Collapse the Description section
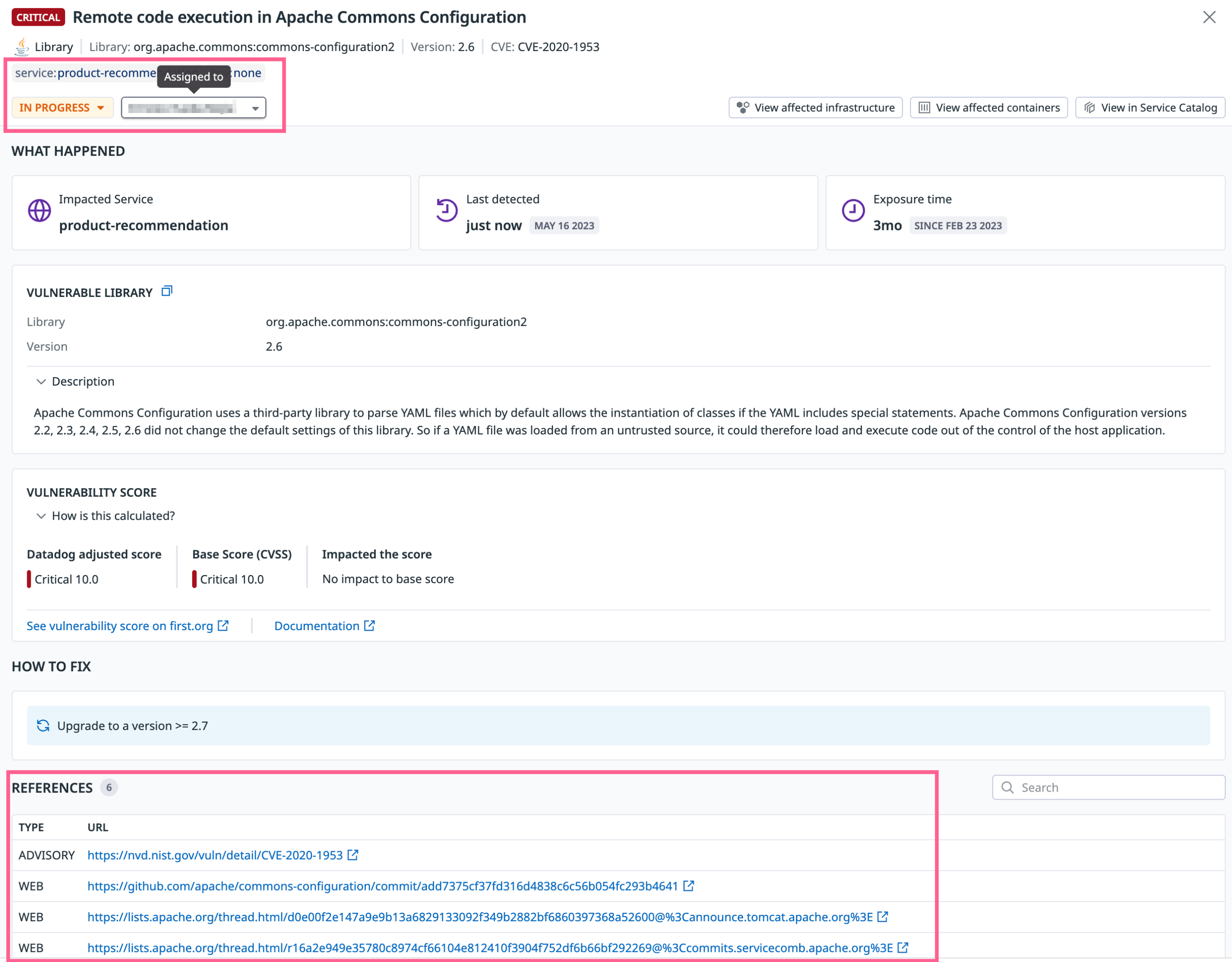Image resolution: width=1232 pixels, height=962 pixels. [41, 382]
